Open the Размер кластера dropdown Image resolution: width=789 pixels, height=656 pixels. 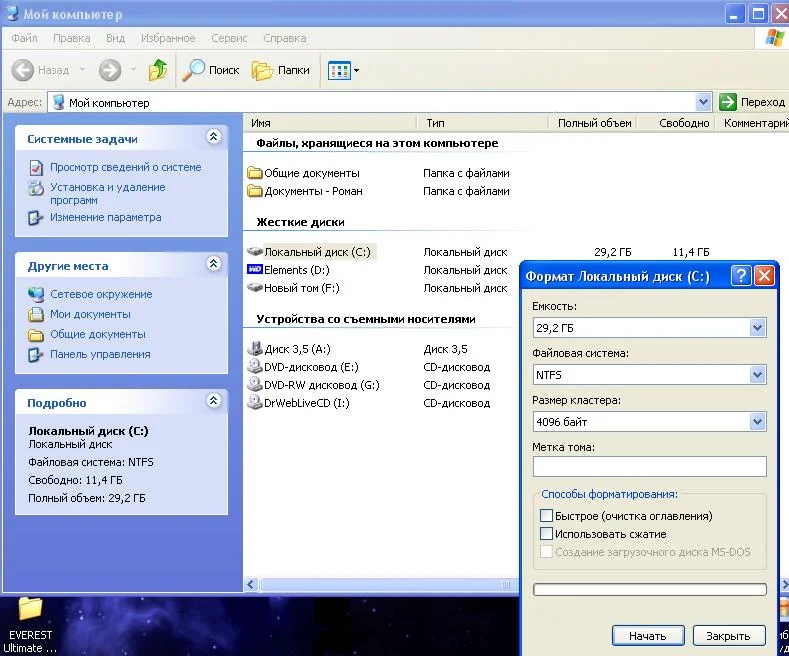click(x=757, y=422)
